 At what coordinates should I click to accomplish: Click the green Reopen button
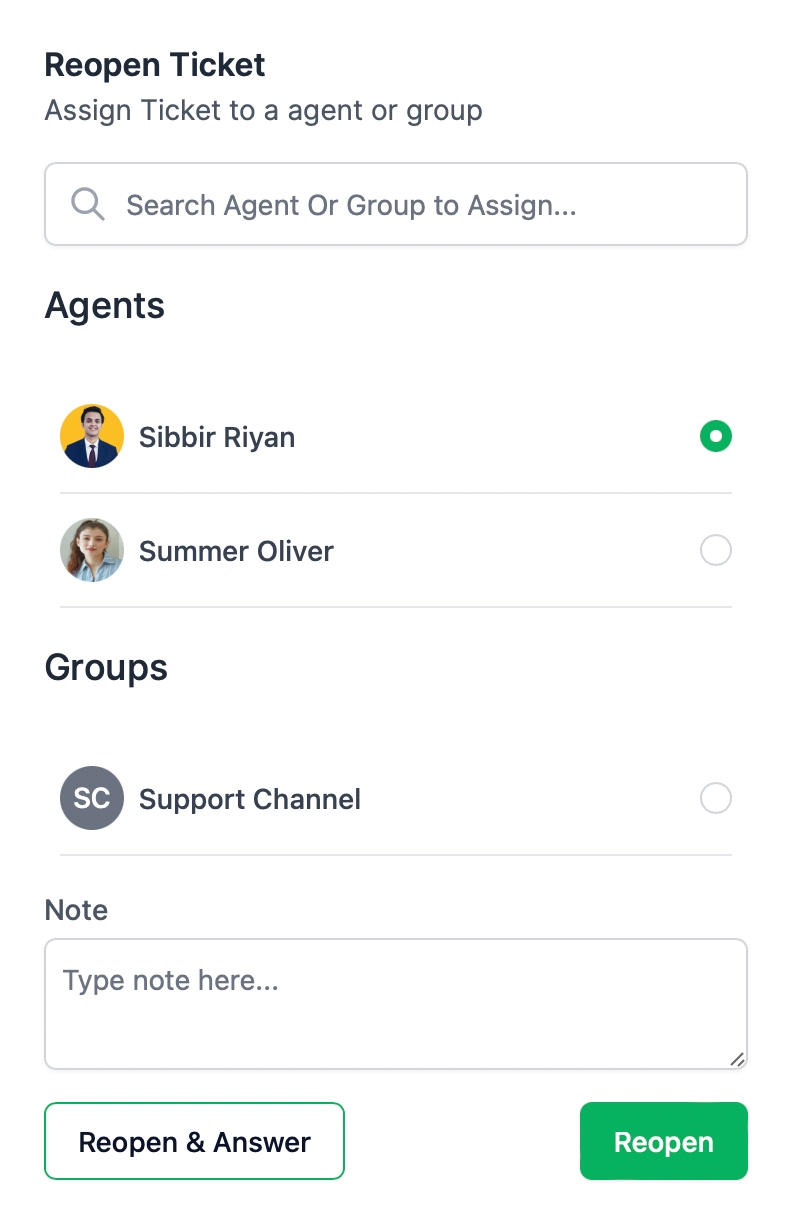[x=664, y=1141]
